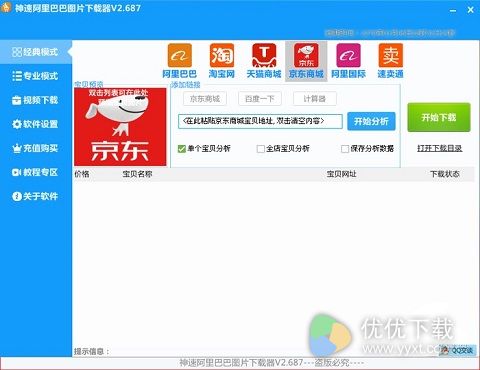Click the 京东 preview thumbnail image

[x=120, y=127]
